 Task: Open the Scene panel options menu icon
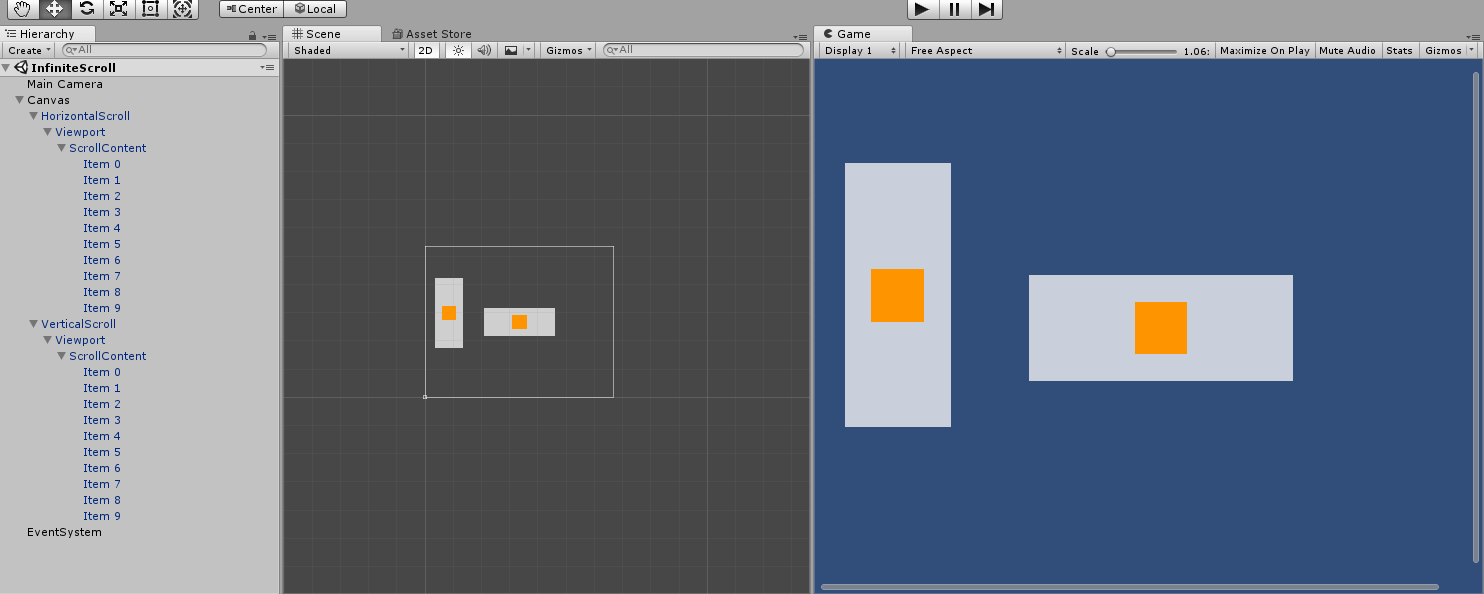[x=801, y=36]
